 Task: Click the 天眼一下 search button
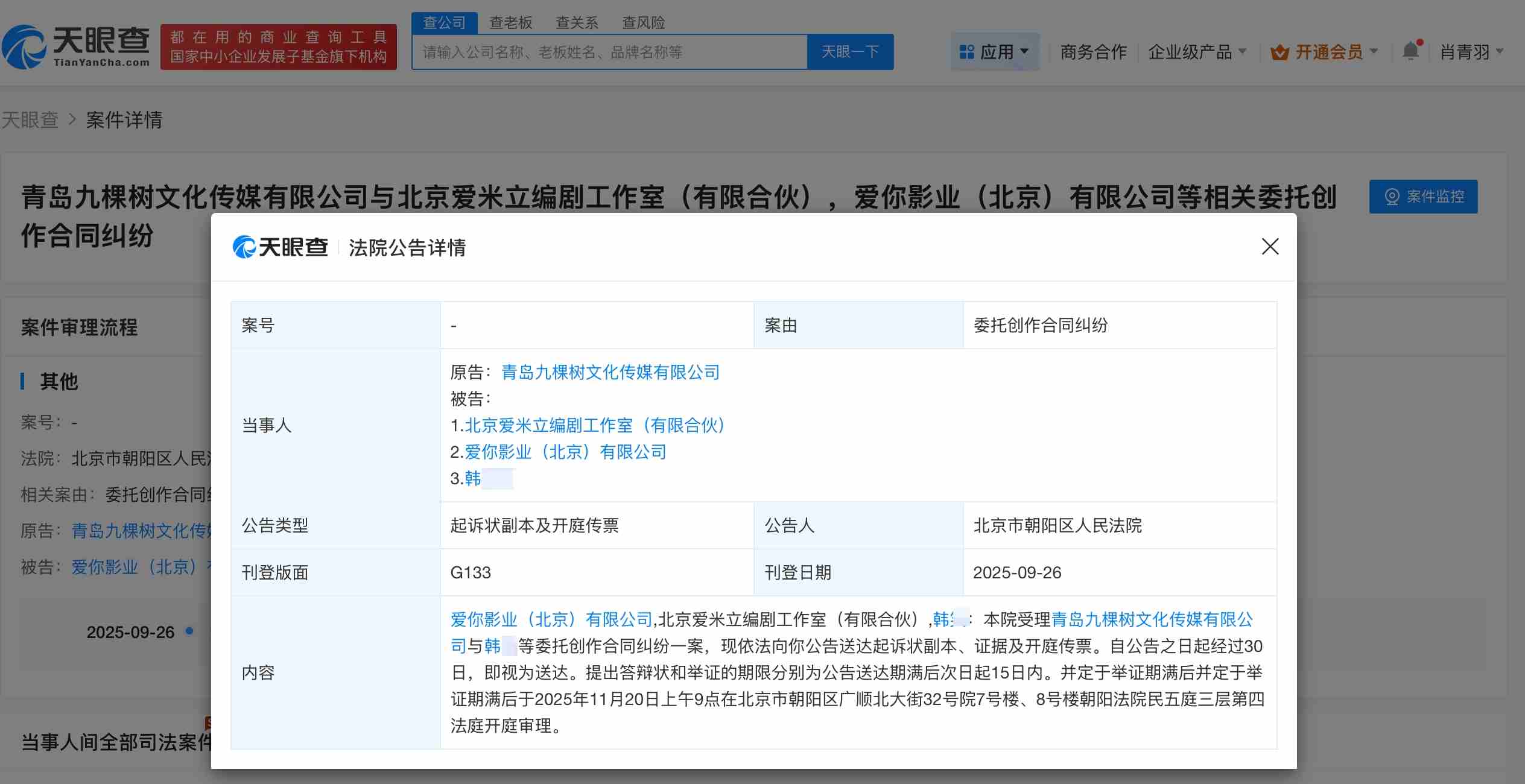851,51
